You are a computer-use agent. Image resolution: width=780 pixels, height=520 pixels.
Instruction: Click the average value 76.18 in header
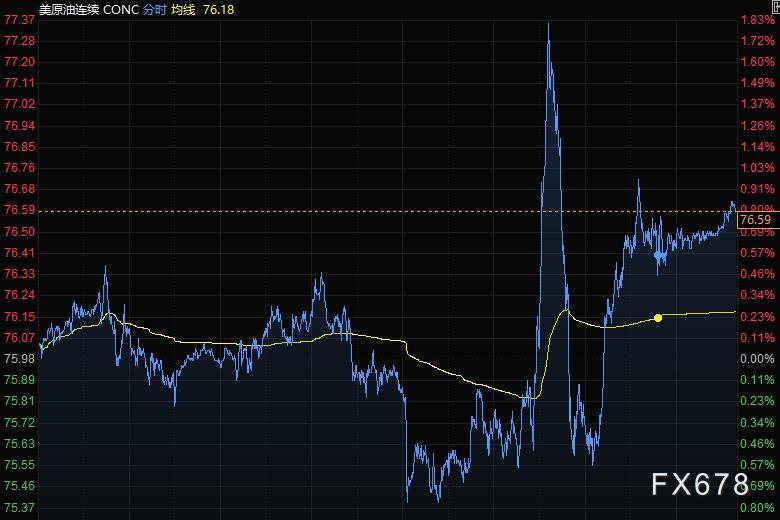(218, 9)
